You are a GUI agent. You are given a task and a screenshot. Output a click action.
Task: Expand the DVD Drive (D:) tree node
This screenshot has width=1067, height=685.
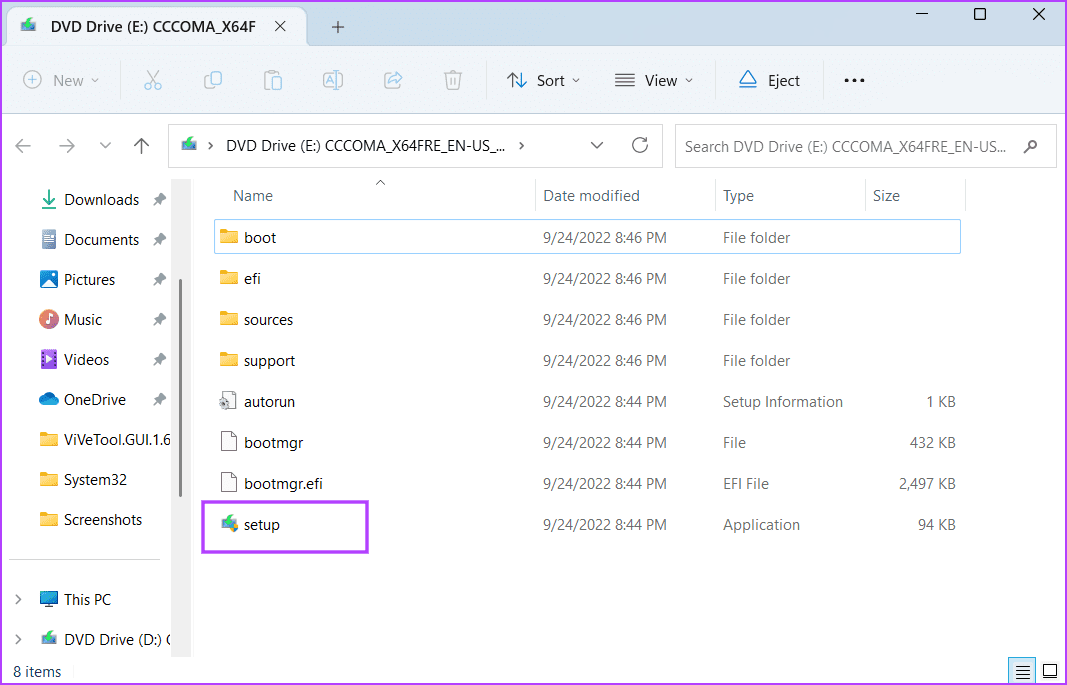(18, 639)
